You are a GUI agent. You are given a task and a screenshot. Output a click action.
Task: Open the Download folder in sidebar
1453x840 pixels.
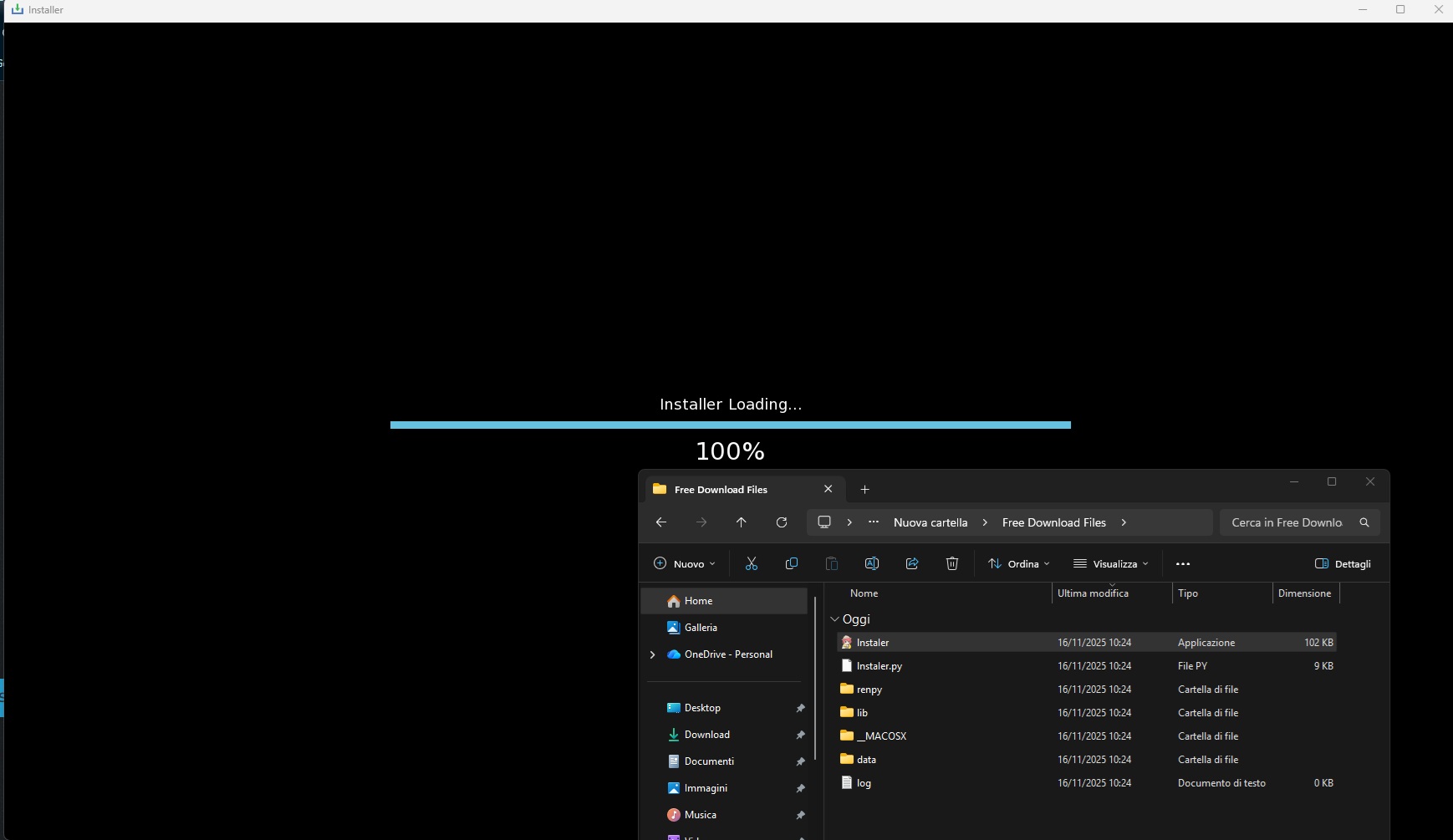[706, 735]
